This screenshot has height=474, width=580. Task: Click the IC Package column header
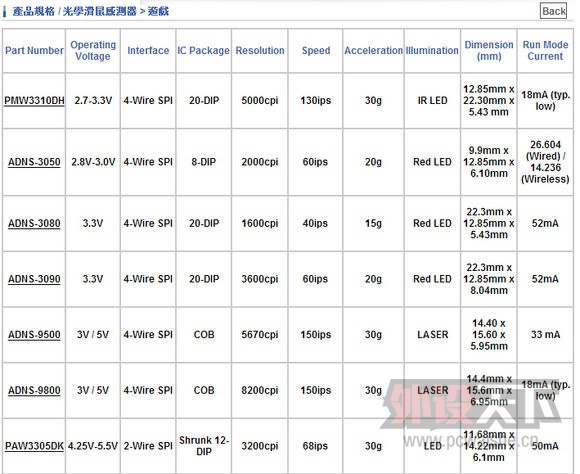pos(203,50)
